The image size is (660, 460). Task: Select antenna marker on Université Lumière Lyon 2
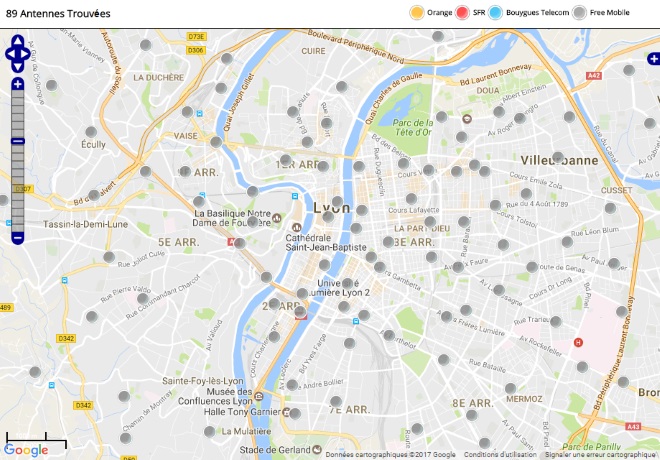coord(347,283)
